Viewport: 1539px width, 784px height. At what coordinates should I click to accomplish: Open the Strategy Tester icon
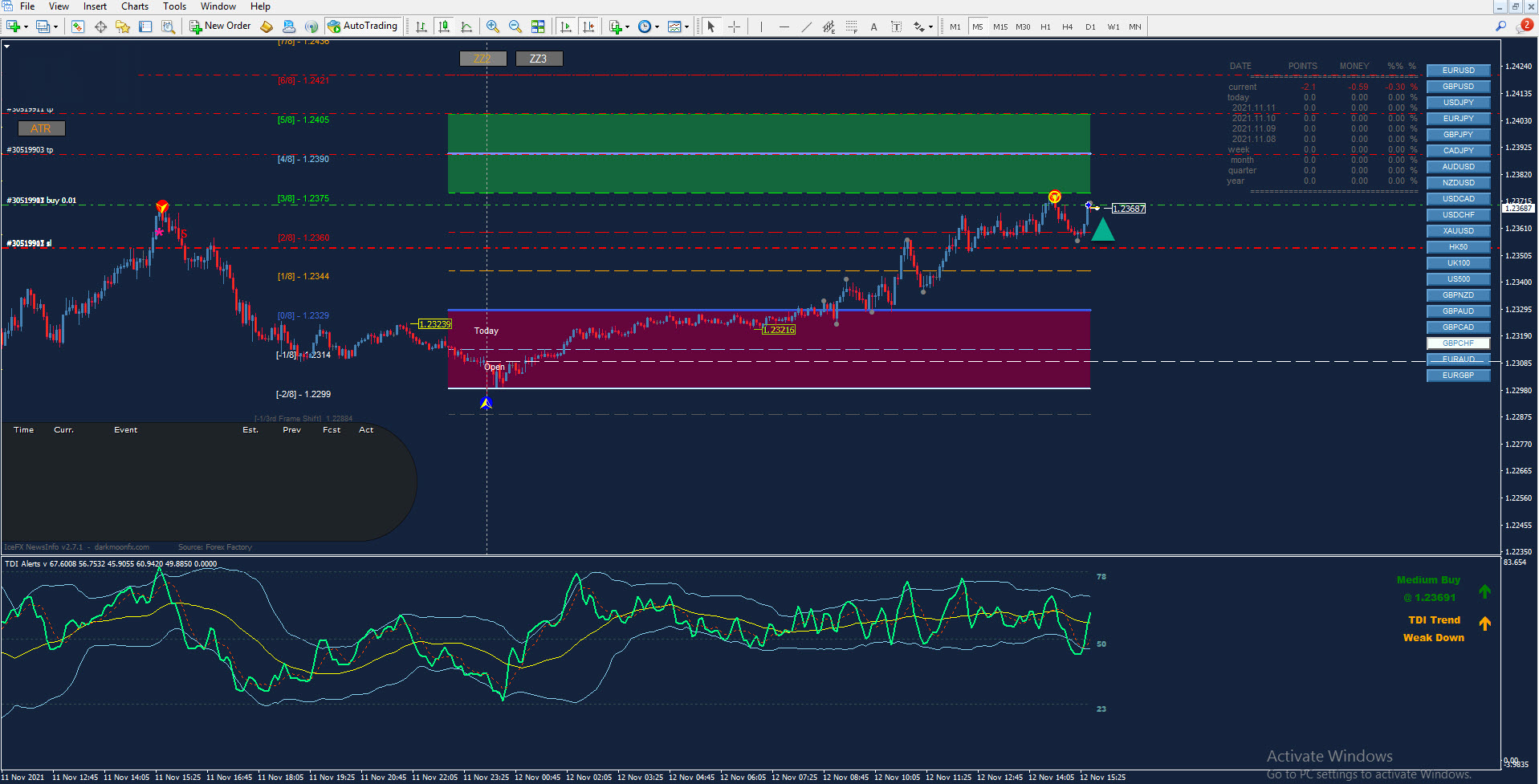[168, 26]
